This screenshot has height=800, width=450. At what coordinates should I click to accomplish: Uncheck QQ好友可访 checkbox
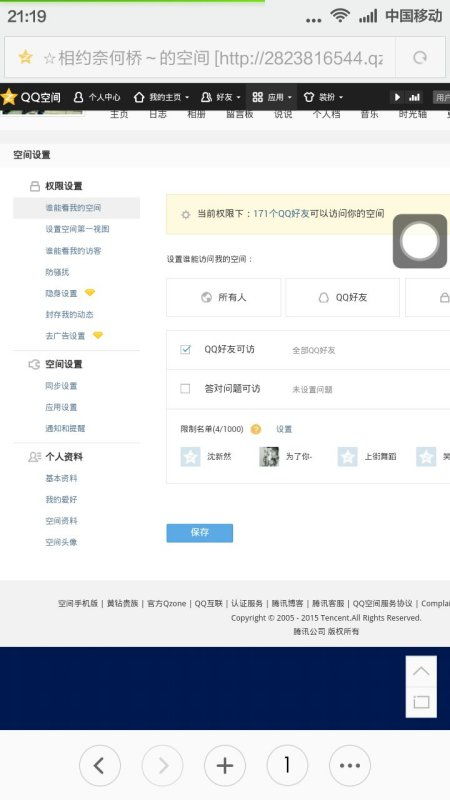tap(185, 349)
